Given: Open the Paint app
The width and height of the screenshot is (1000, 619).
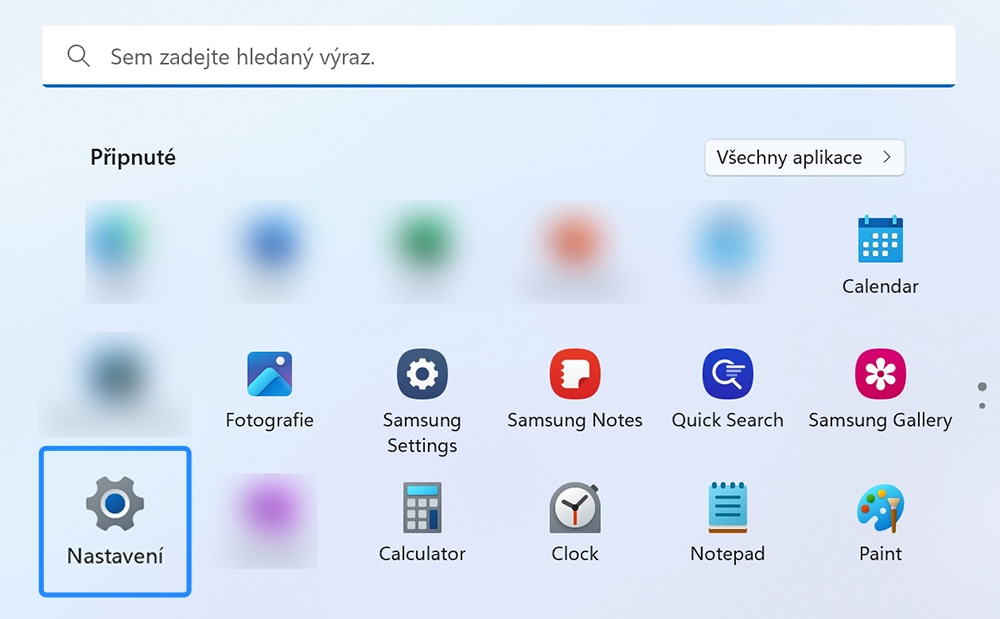Looking at the screenshot, I should click(880, 507).
